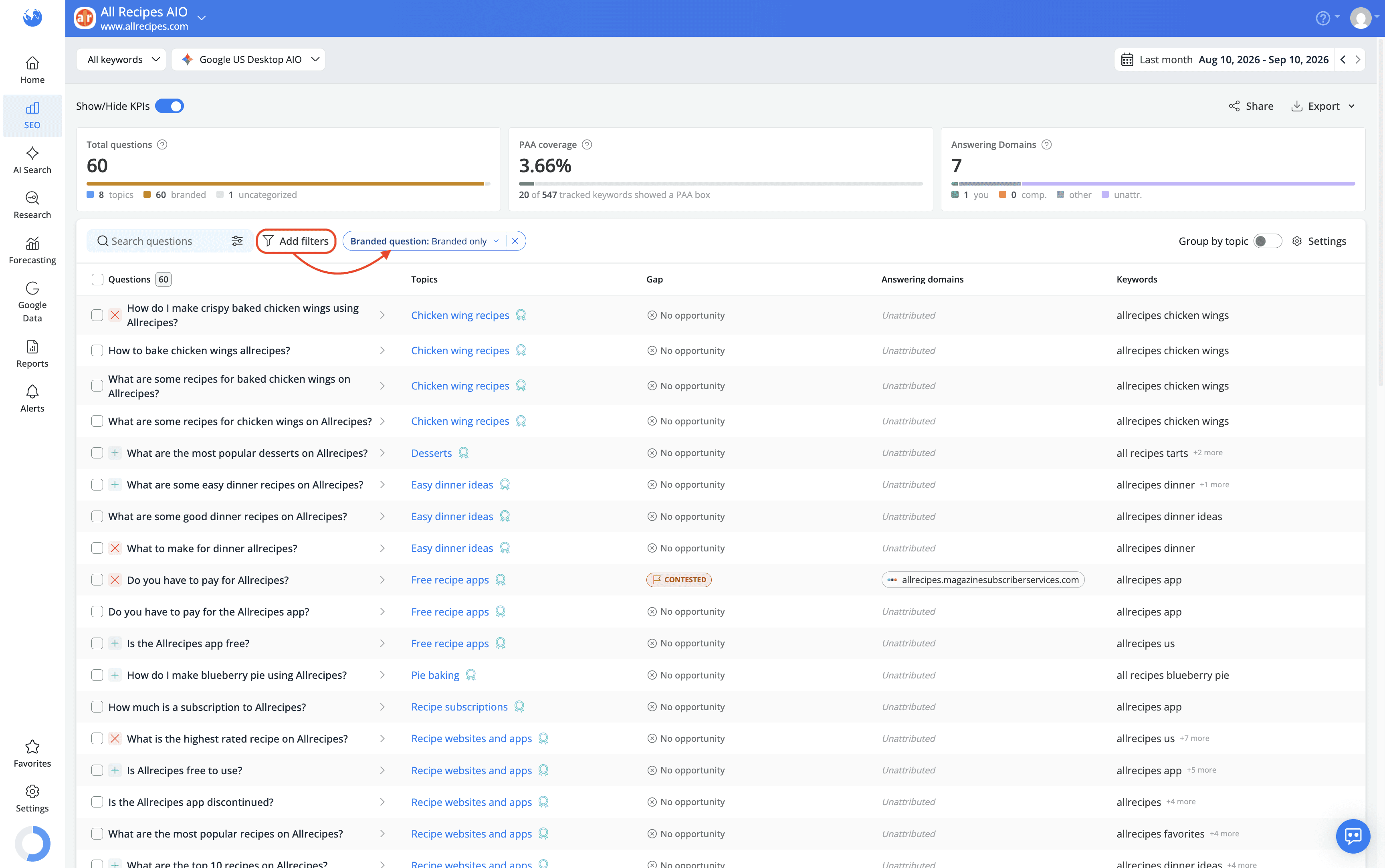
Task: Open the user profile avatar menu
Action: coord(1360,18)
